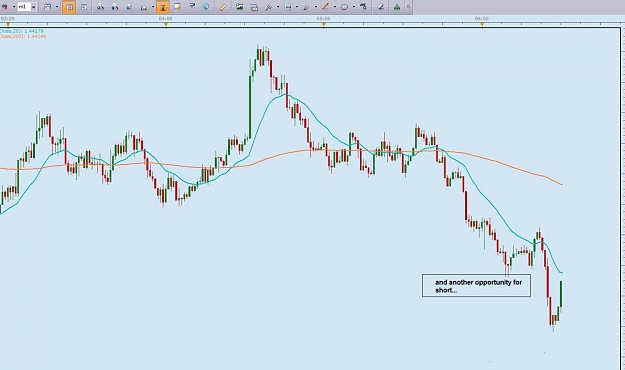Screen dimensions: 625x370
Task: Open the dropdown beside the green line tool
Action: (x=297, y=7)
